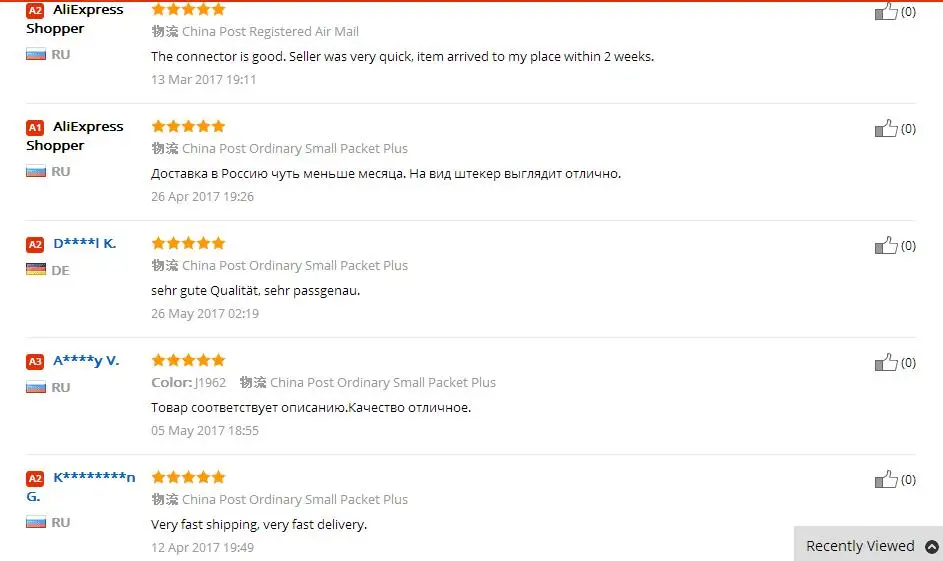Like A****y V.'s review with thumbs-up
The width and height of the screenshot is (943, 561).
(886, 362)
